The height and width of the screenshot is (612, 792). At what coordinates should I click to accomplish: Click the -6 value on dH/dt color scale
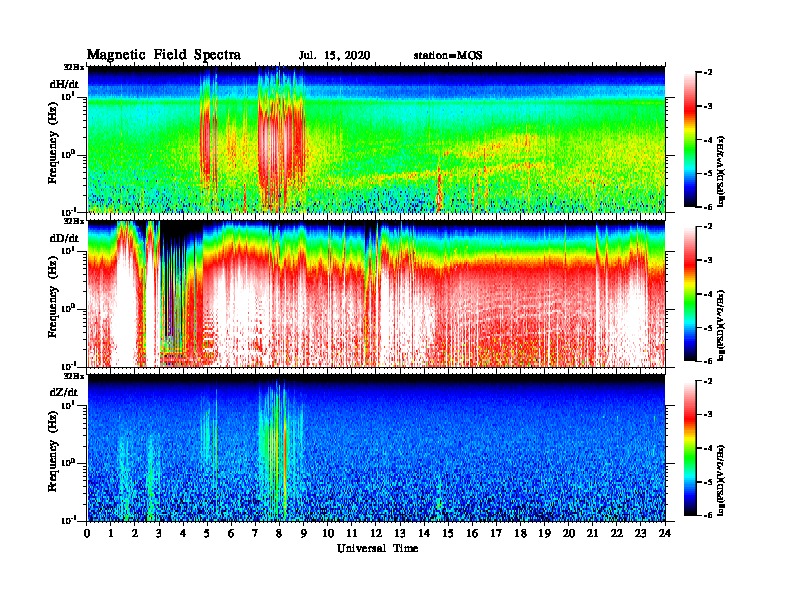pos(707,207)
